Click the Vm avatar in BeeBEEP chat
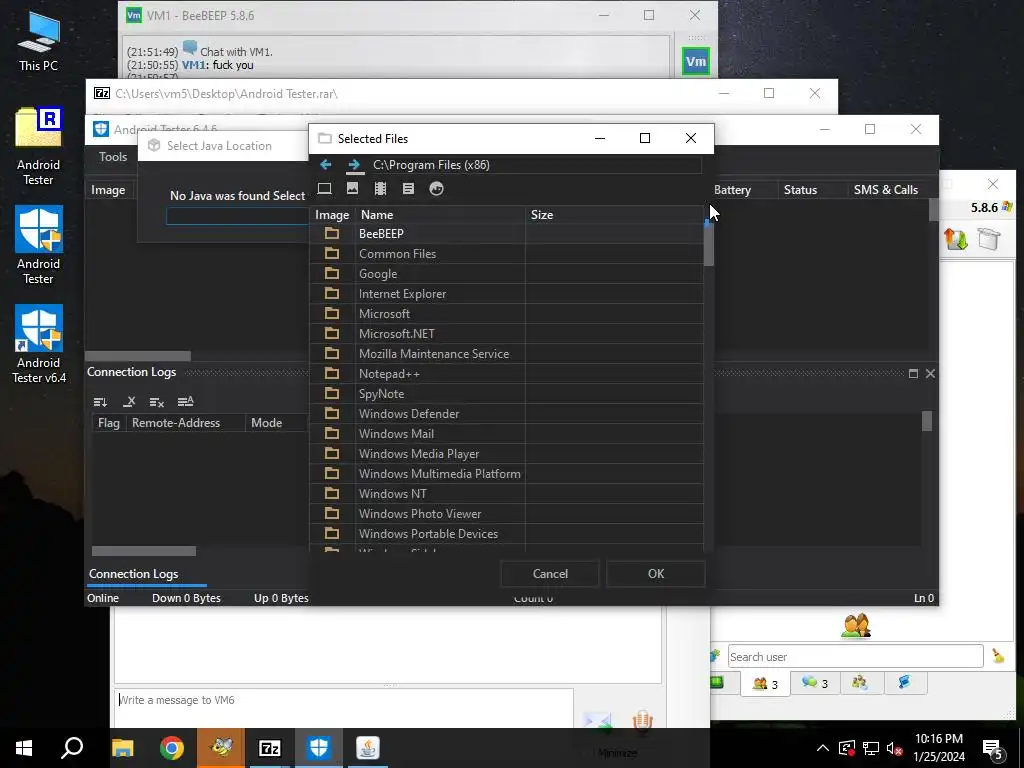1024x768 pixels. [696, 61]
